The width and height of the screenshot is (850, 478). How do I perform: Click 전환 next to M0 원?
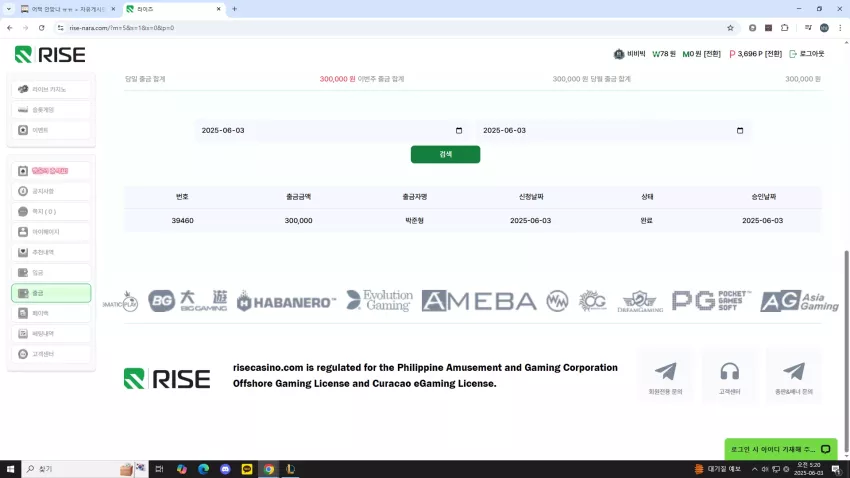pyautogui.click(x=712, y=54)
